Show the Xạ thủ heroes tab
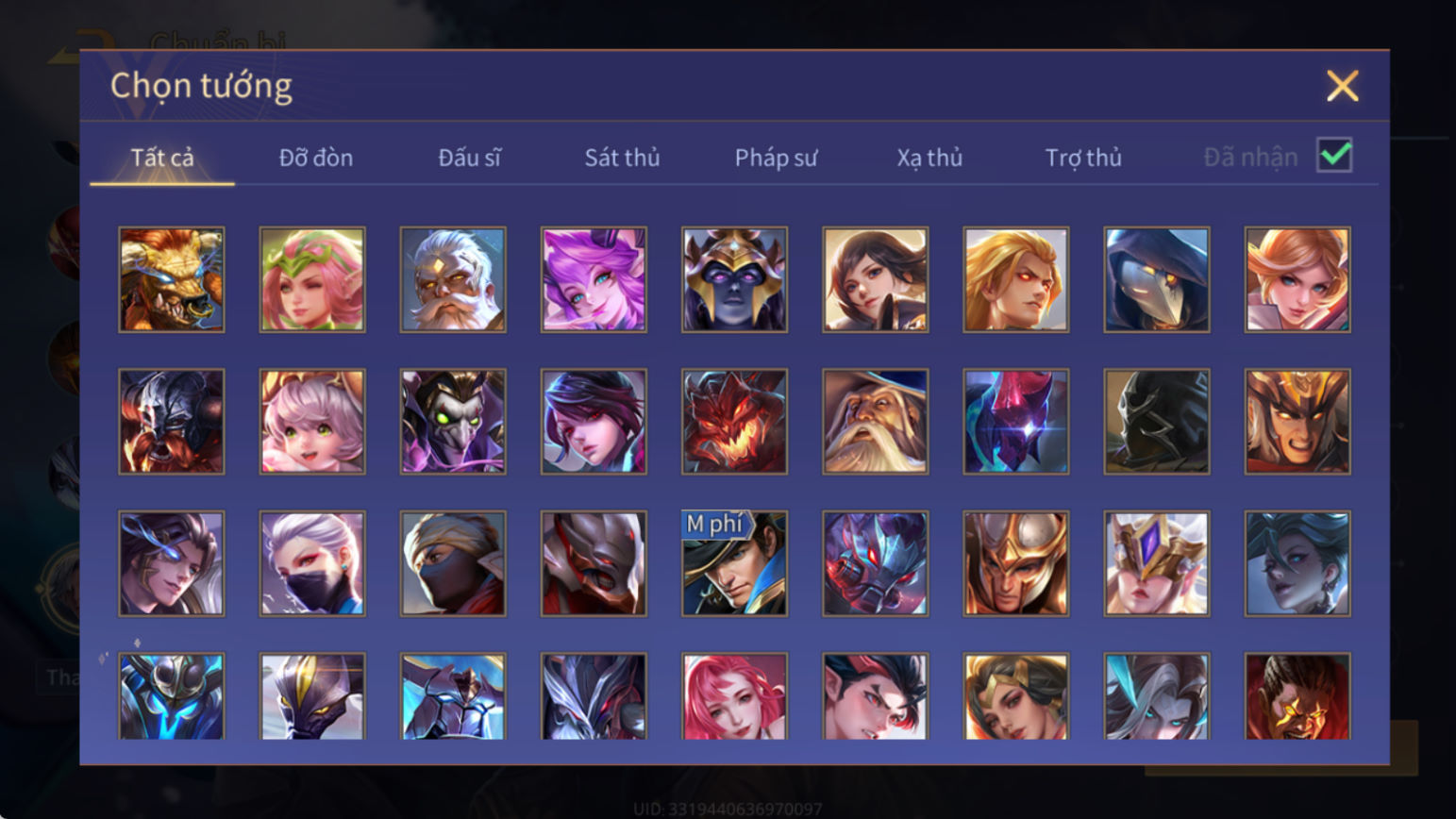Screen dimensions: 1456x819 click(x=929, y=158)
